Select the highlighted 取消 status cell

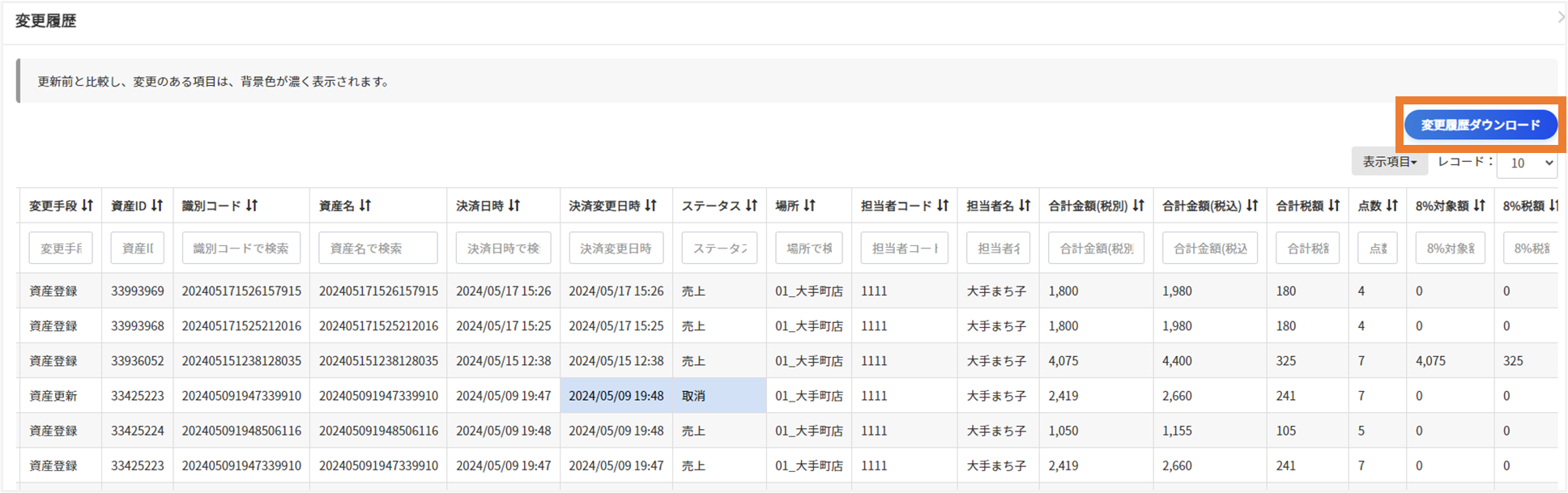point(718,396)
